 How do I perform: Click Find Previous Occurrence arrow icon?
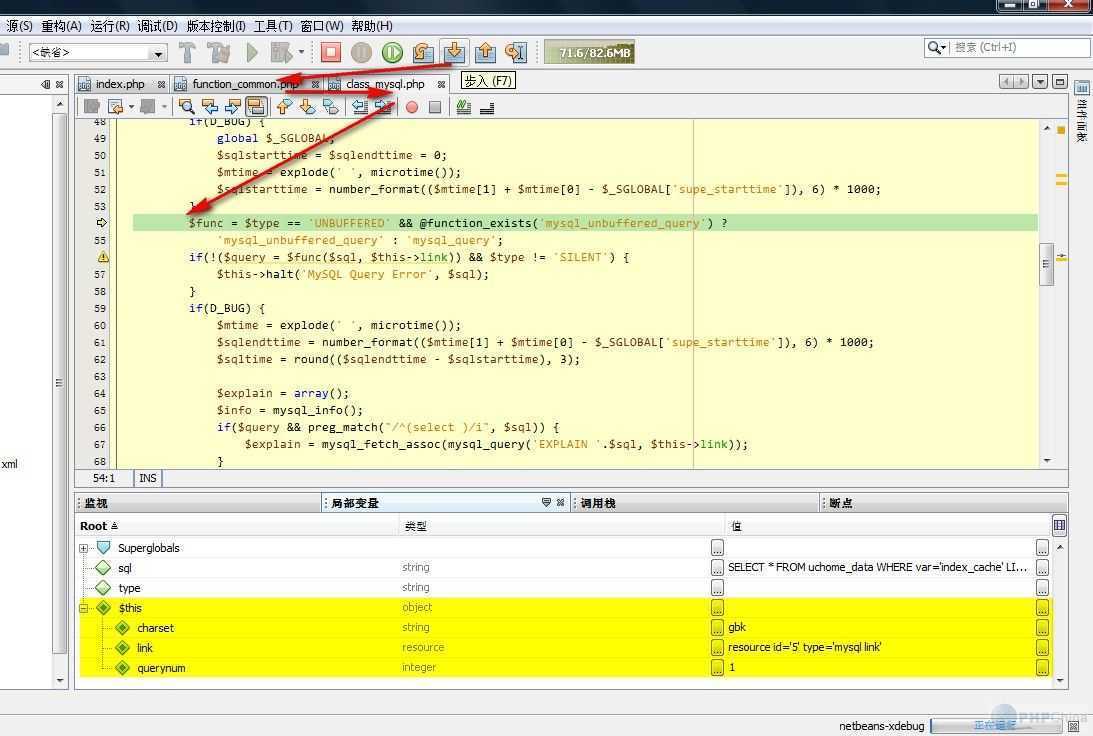tap(209, 107)
